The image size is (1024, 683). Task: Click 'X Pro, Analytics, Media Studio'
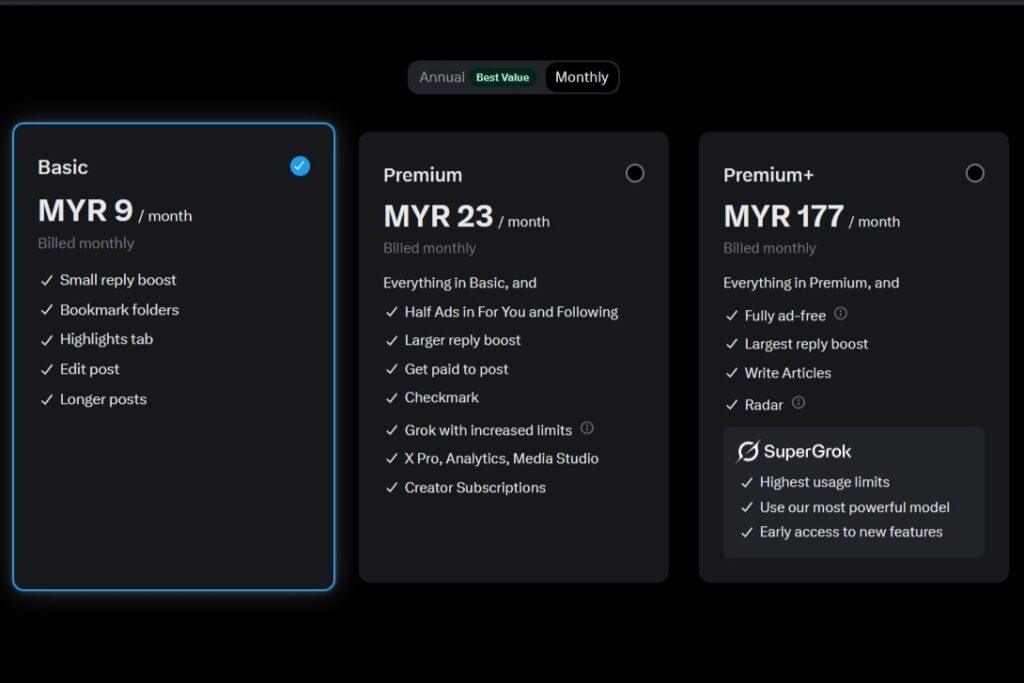[502, 458]
